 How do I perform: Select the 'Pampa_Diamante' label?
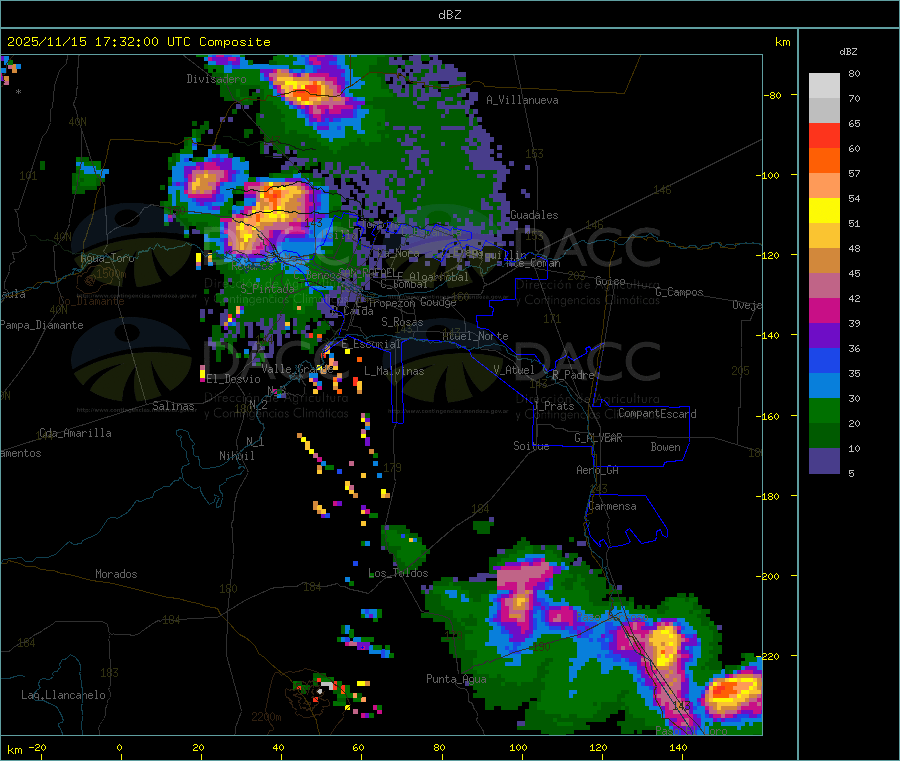tap(41, 325)
